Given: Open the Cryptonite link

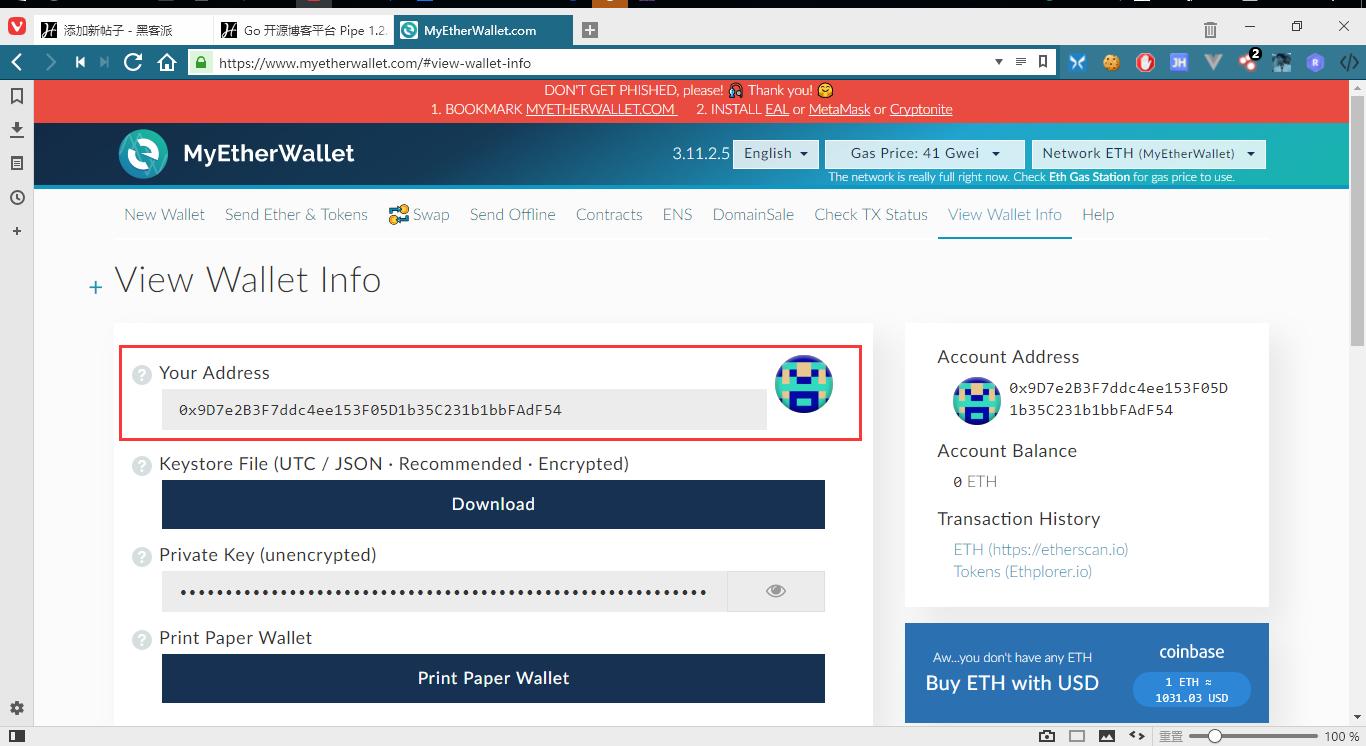Looking at the screenshot, I should tap(921, 109).
